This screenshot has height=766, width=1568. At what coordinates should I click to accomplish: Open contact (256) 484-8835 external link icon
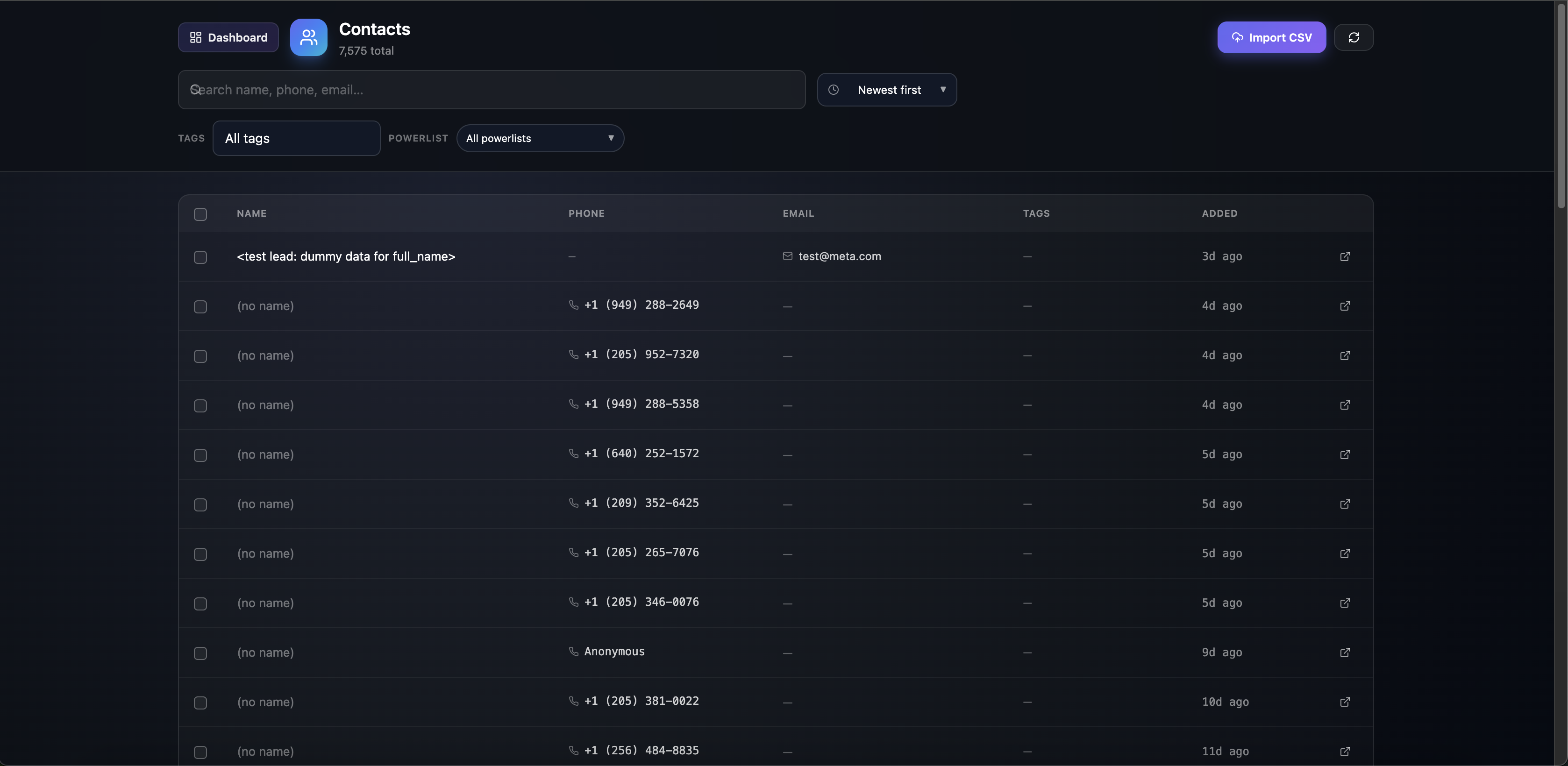pyautogui.click(x=1345, y=752)
